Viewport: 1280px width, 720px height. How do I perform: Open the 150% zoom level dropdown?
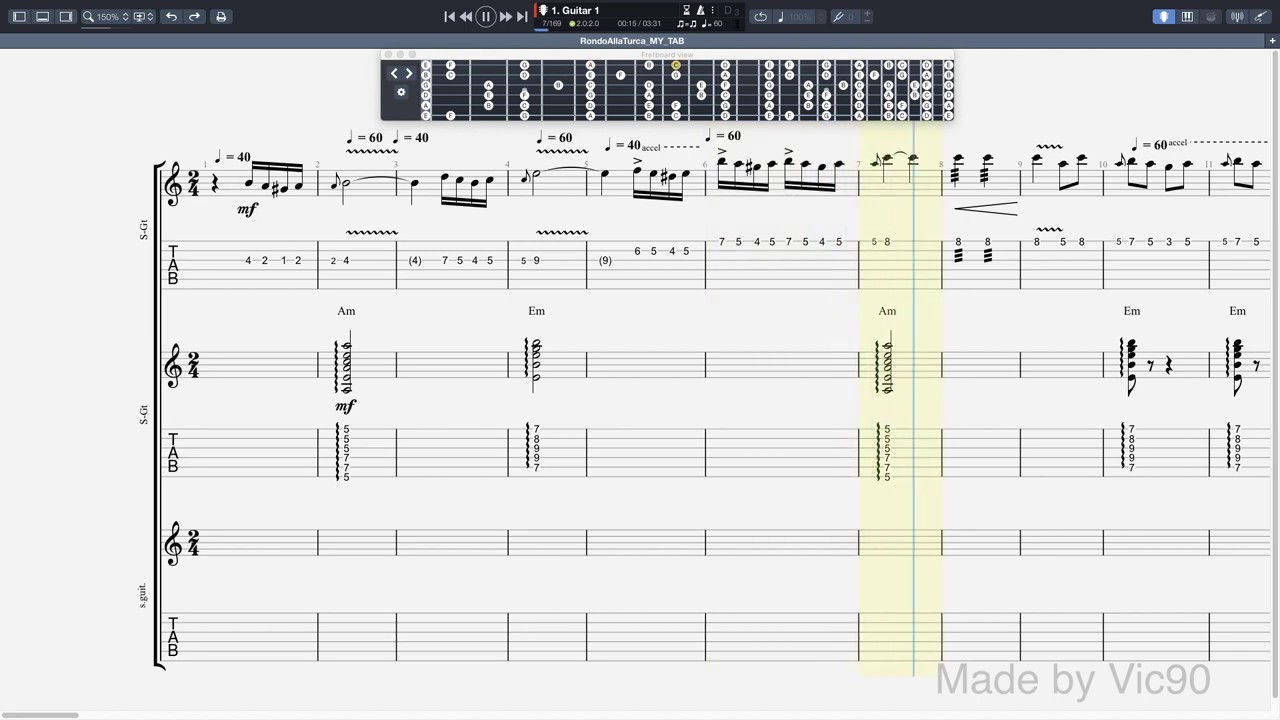tap(113, 17)
